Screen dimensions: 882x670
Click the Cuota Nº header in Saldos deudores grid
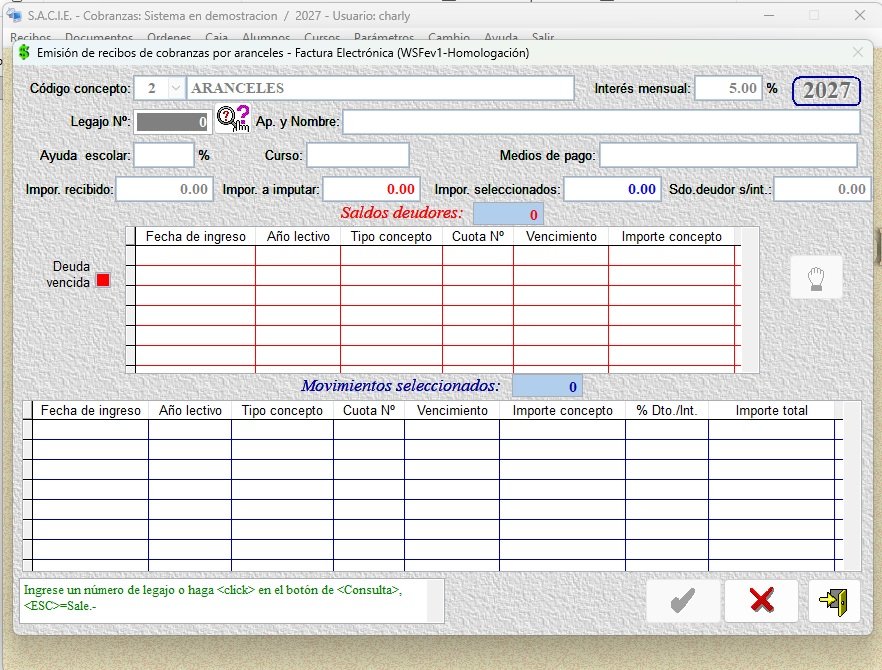[478, 237]
